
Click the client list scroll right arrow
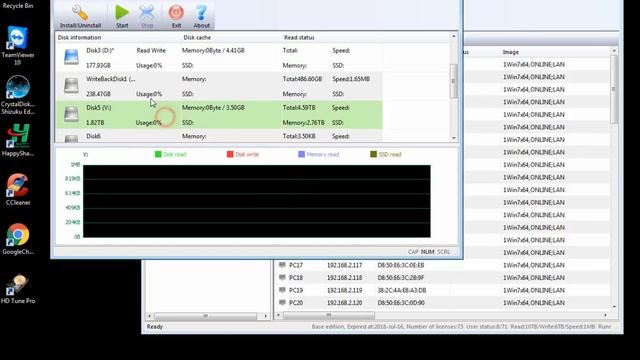(605, 315)
